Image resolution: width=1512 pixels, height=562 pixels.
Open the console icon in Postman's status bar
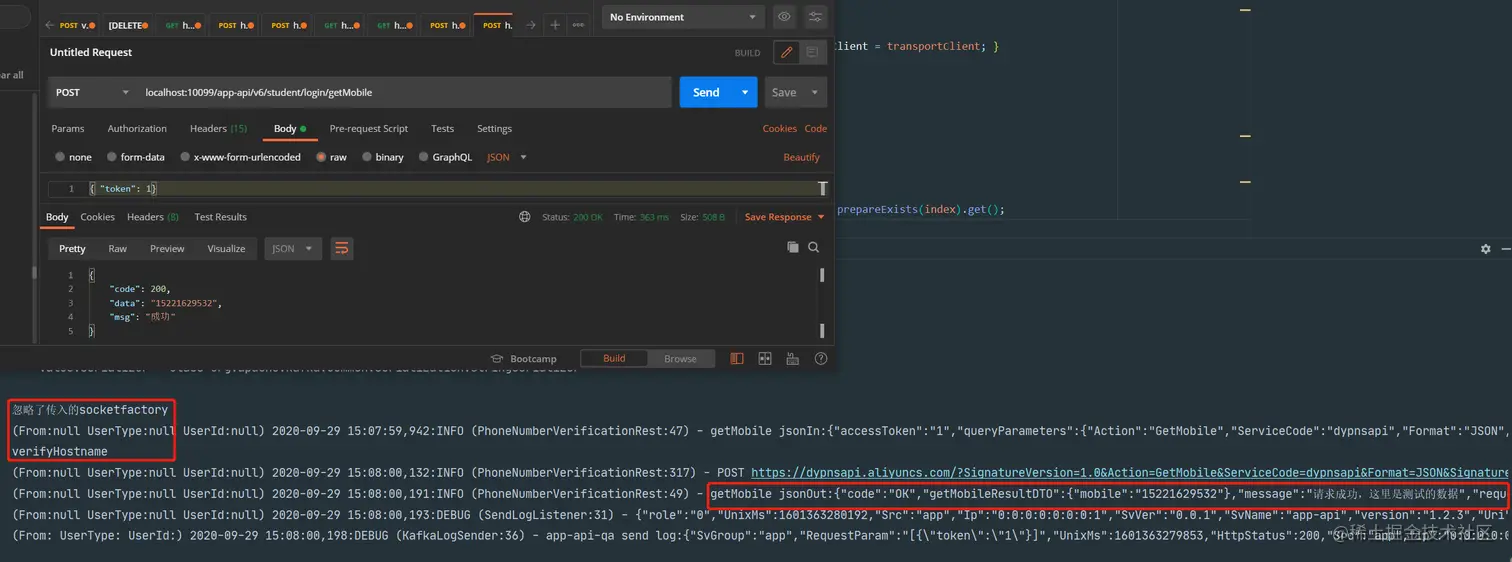[793, 358]
